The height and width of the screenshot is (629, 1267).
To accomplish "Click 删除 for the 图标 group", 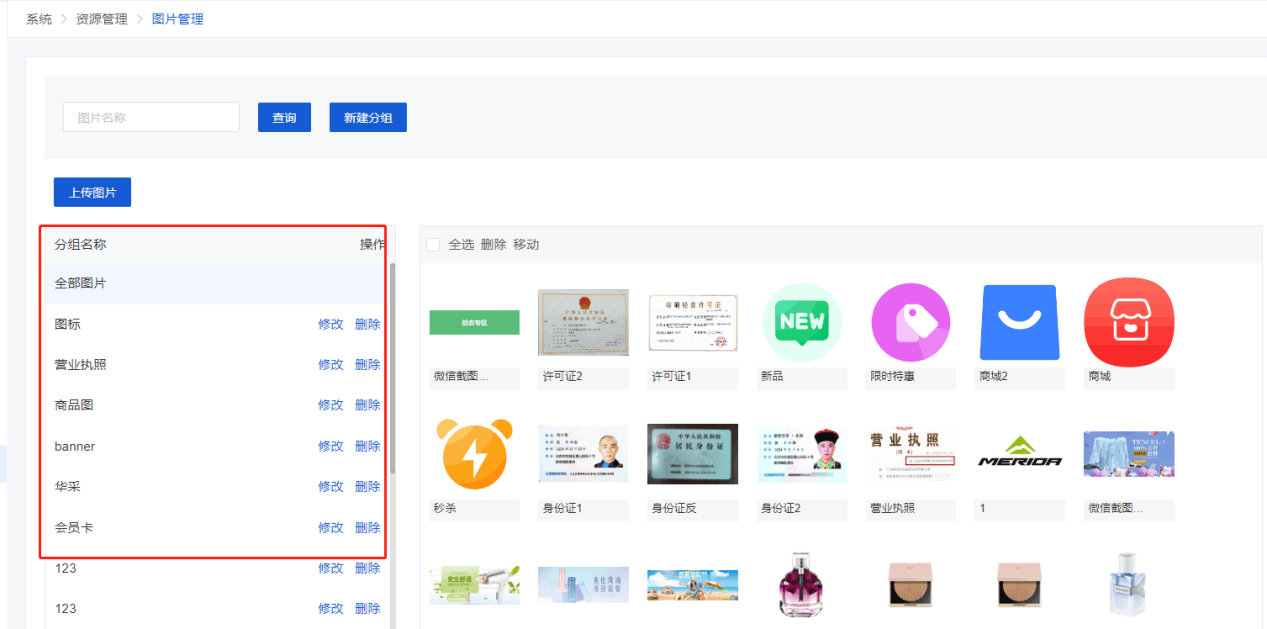I will point(367,324).
